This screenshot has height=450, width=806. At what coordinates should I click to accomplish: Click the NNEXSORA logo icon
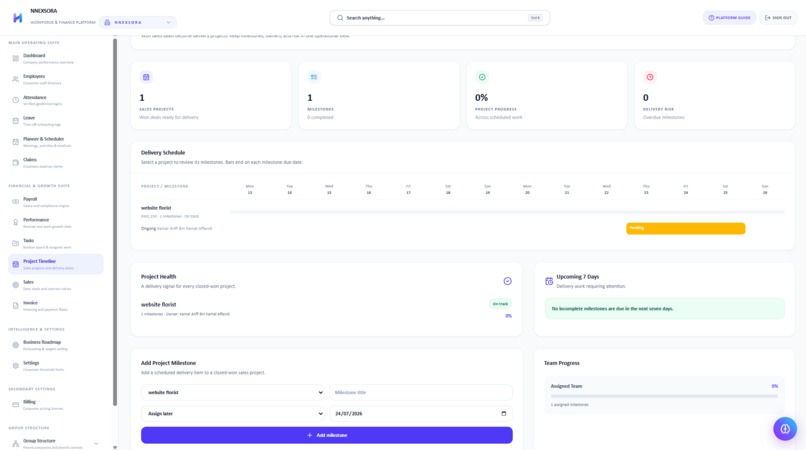pos(17,17)
